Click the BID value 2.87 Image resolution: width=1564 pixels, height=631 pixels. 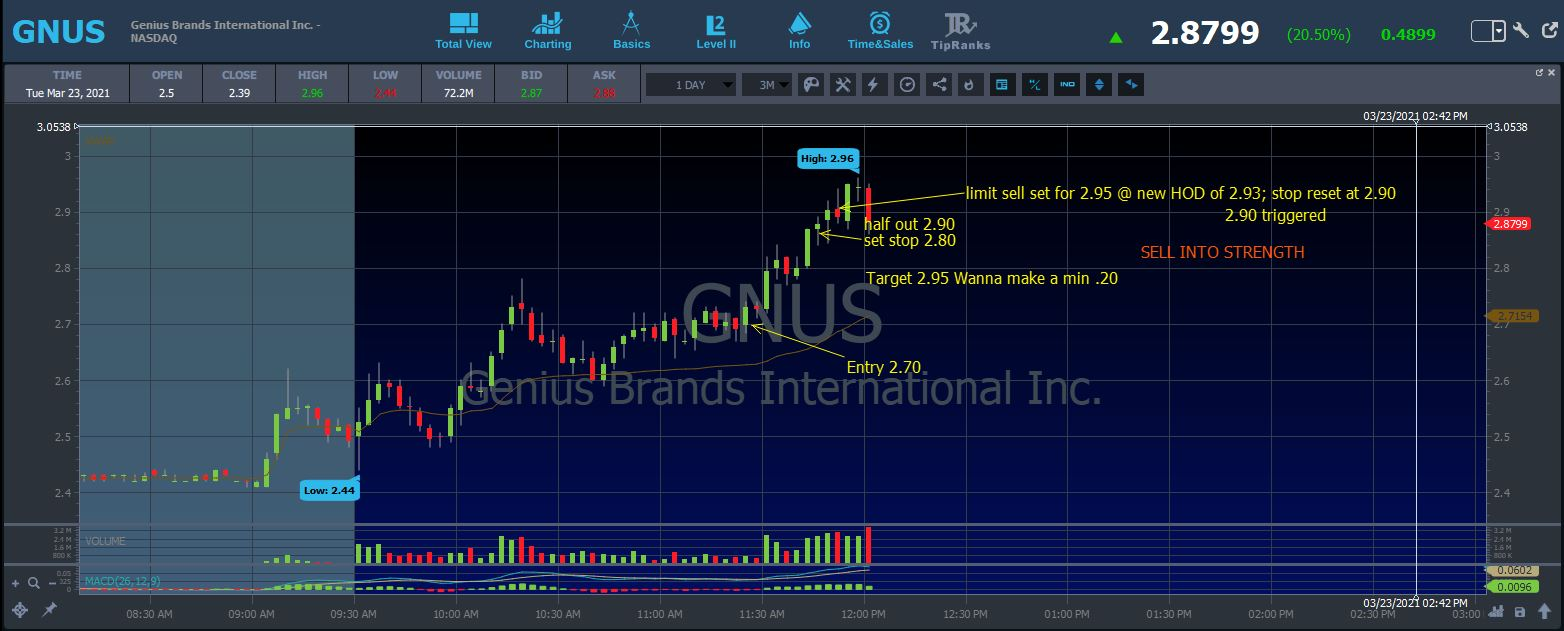tap(531, 93)
